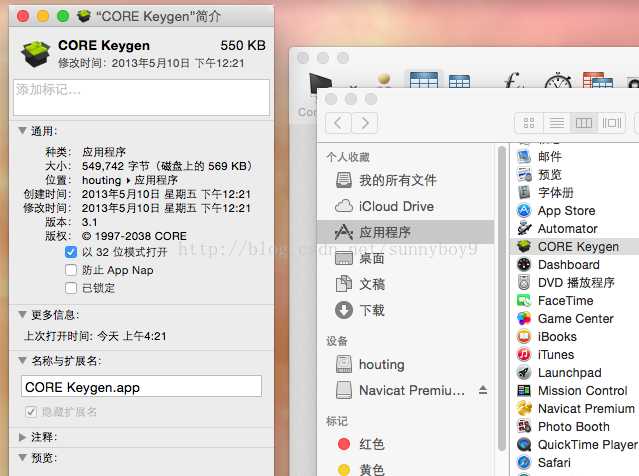639x476 pixels.
Task: Select the Safari app icon
Action: coord(524,463)
